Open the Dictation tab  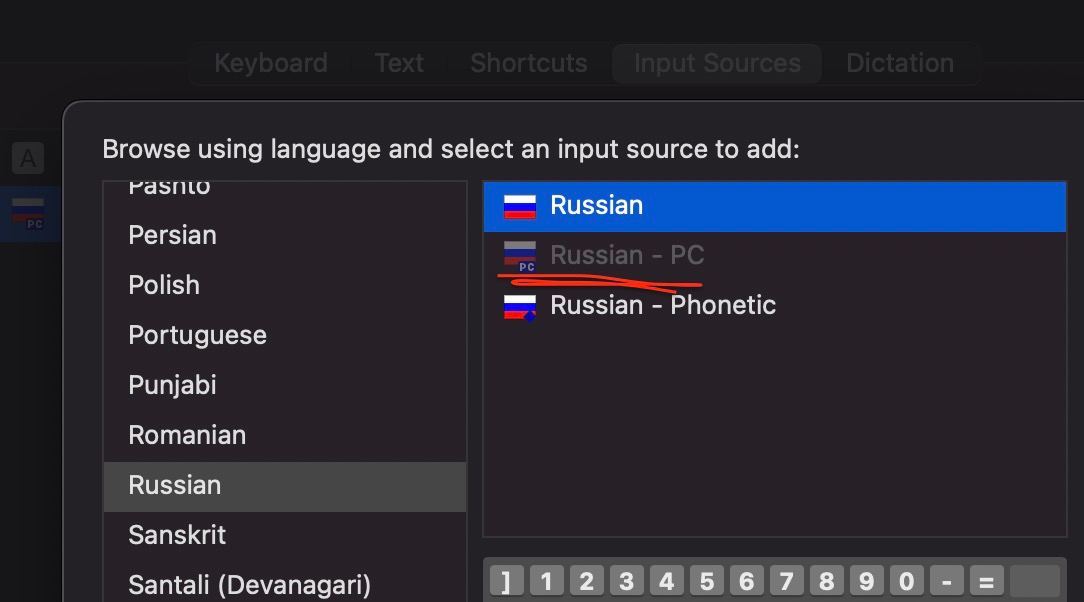click(x=899, y=63)
